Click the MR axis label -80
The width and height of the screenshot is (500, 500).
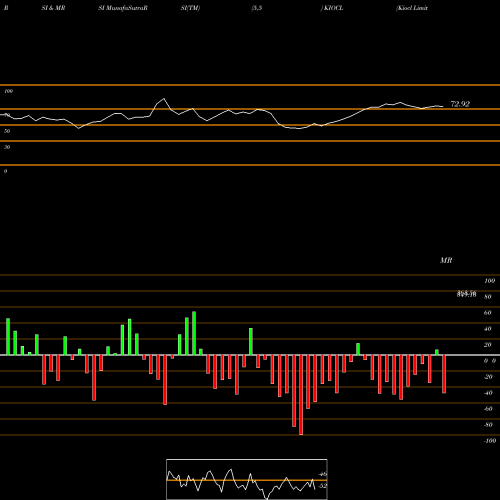point(488,425)
